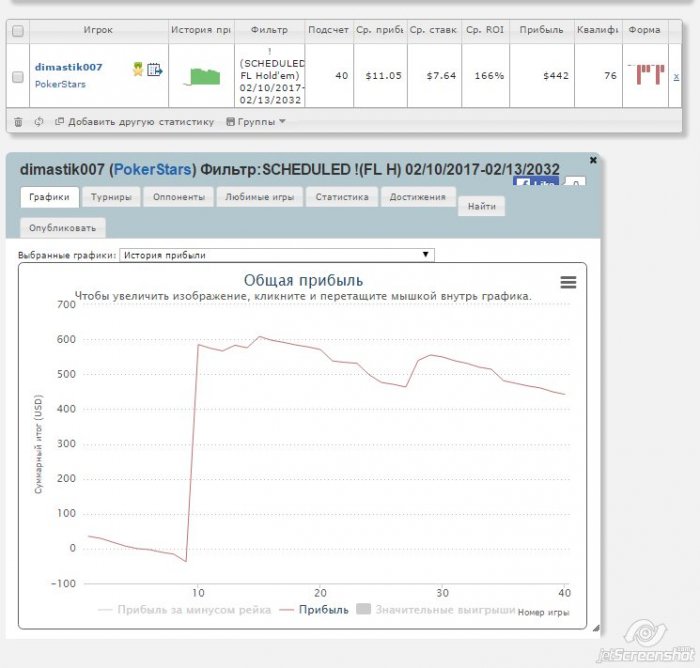Image resolution: width=700 pixels, height=668 pixels.
Task: Open the Выбранные графики dropdown
Action: 277,255
